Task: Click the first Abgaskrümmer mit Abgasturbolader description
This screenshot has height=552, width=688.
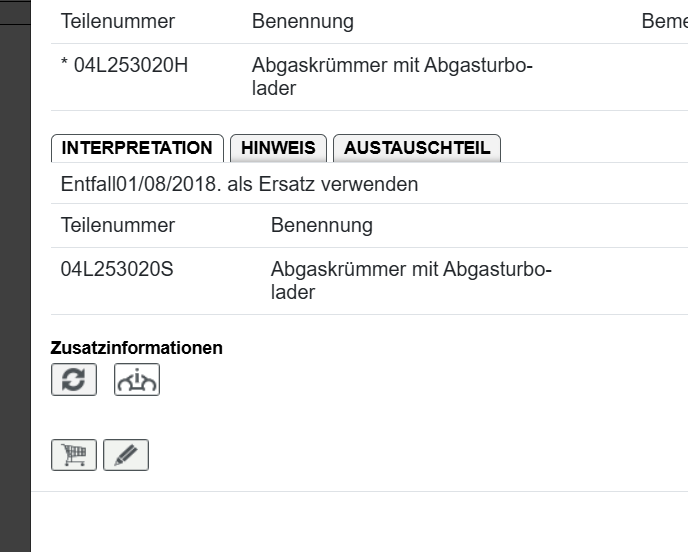Action: [x=392, y=77]
